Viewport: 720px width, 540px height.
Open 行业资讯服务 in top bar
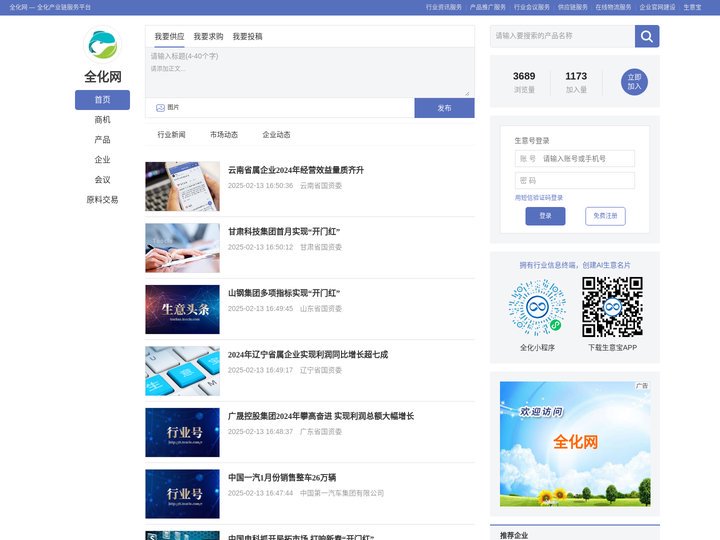coord(444,7)
